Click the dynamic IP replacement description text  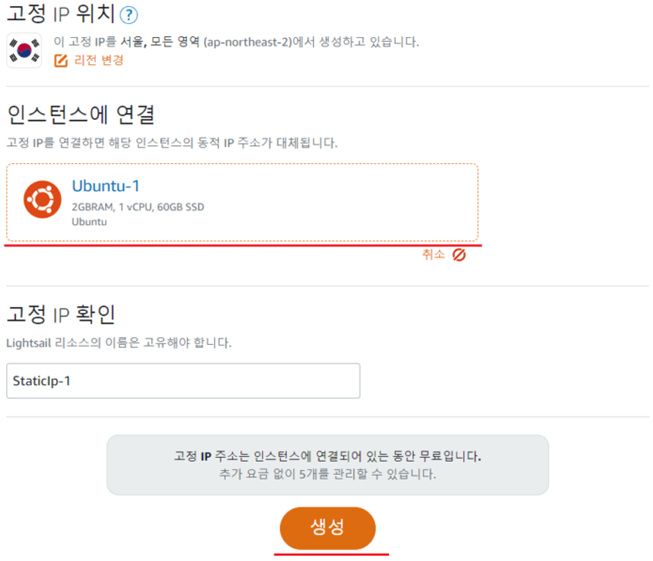(x=172, y=143)
